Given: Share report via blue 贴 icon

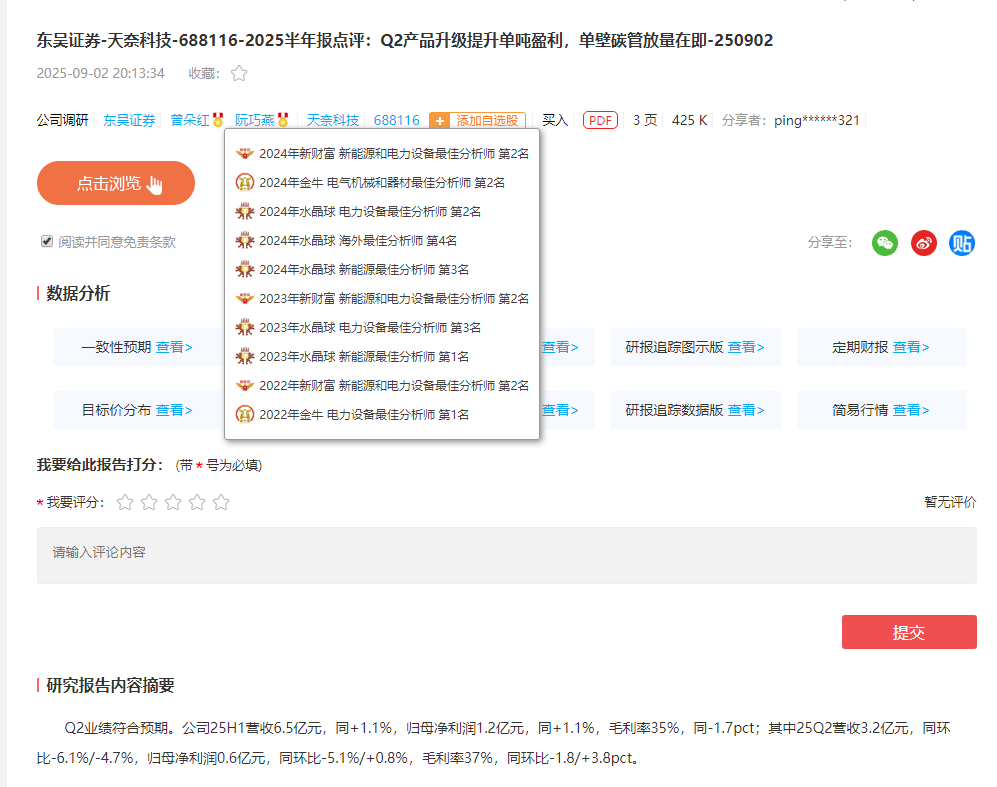Looking at the screenshot, I should (x=961, y=243).
